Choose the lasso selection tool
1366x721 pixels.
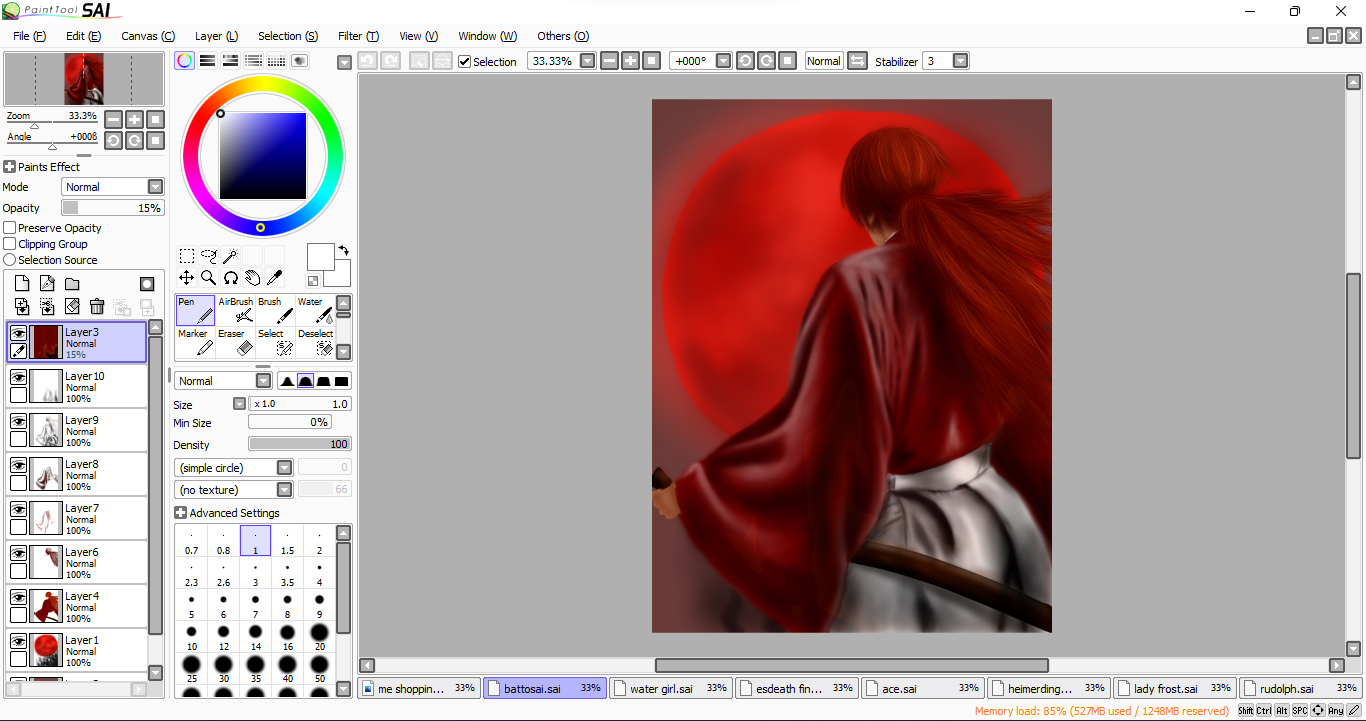click(209, 256)
